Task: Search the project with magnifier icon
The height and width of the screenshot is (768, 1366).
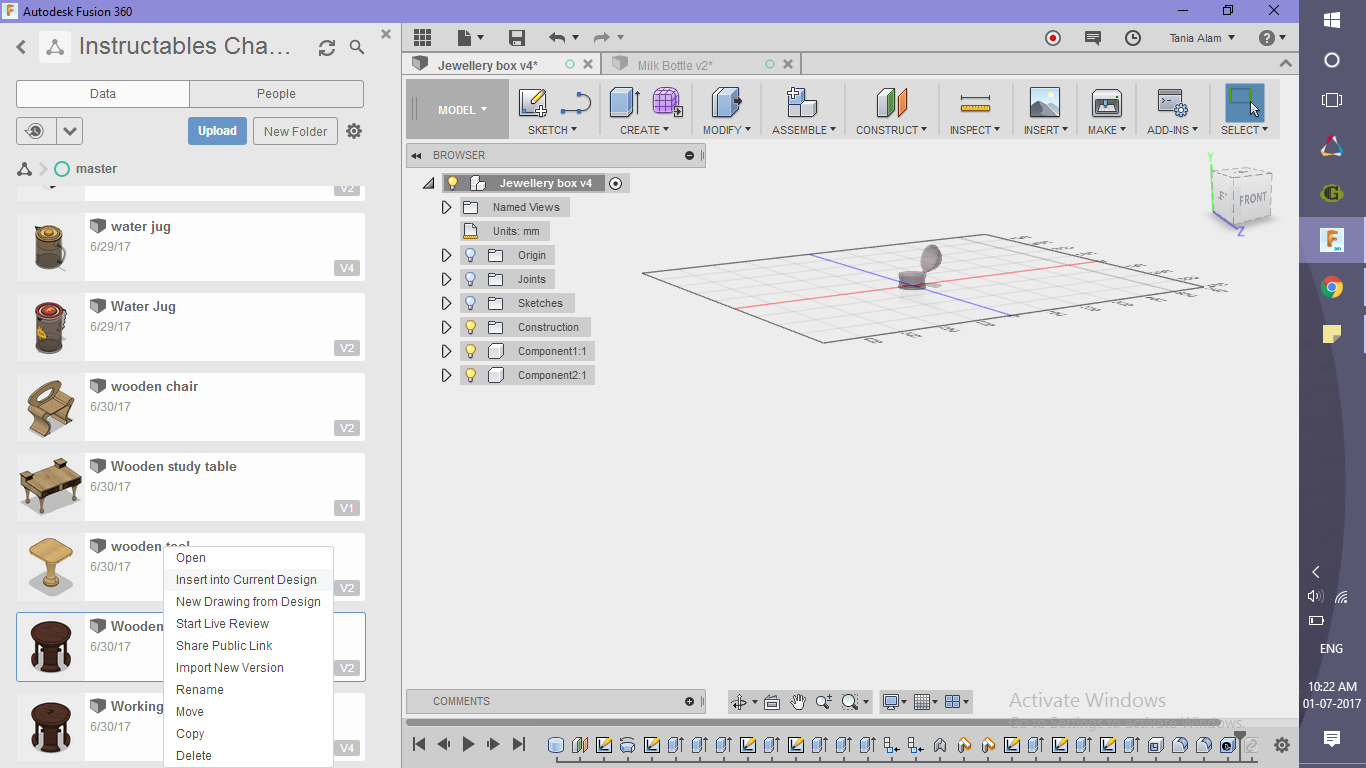Action: tap(357, 47)
